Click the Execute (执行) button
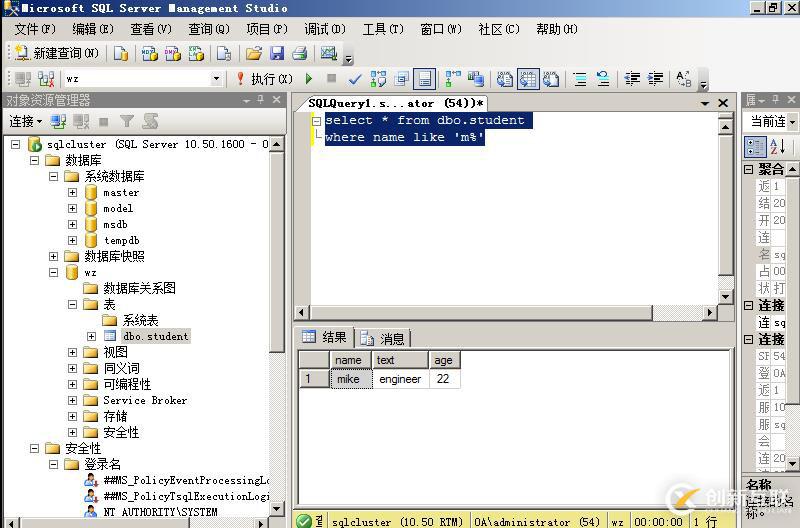This screenshot has height=528, width=800. coord(264,79)
